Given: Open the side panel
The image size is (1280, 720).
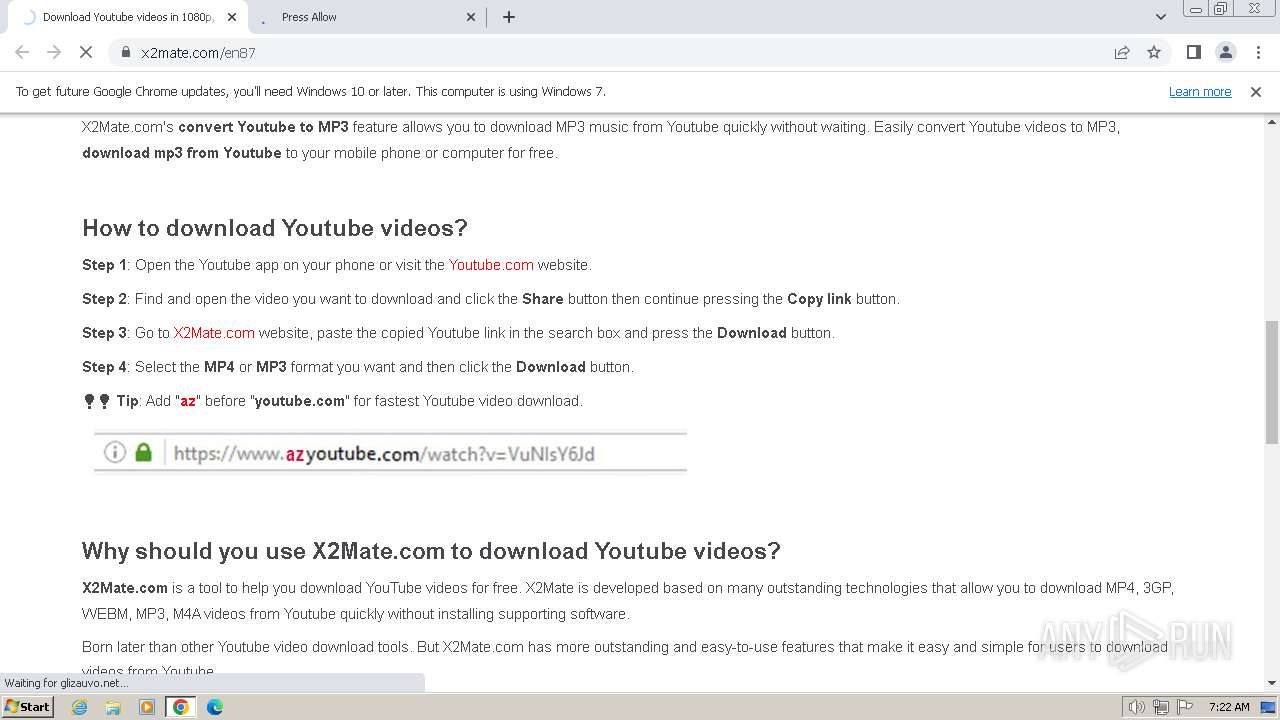Looking at the screenshot, I should [1193, 52].
